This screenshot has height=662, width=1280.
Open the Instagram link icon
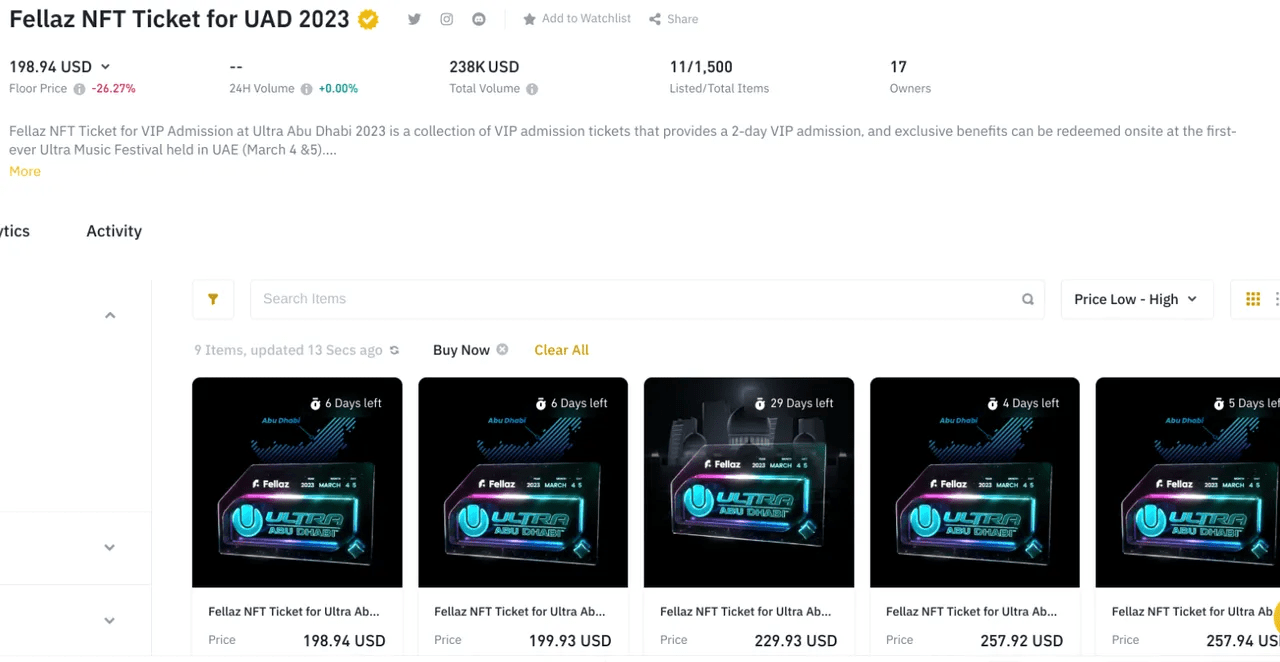click(x=447, y=19)
